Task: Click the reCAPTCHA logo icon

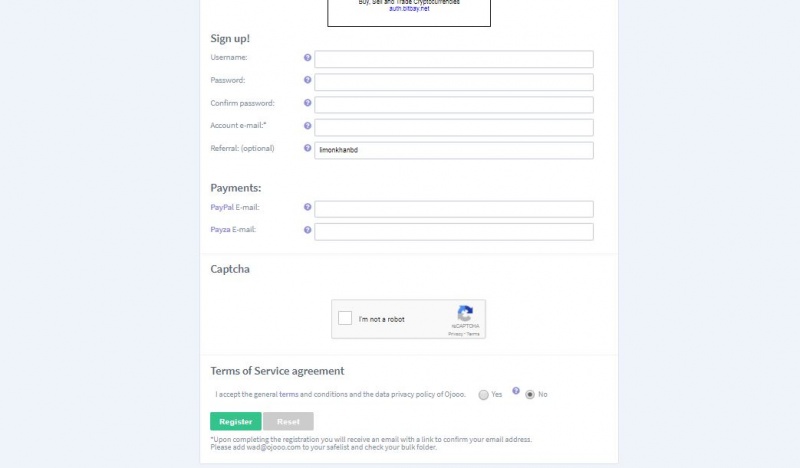Action: 464,314
